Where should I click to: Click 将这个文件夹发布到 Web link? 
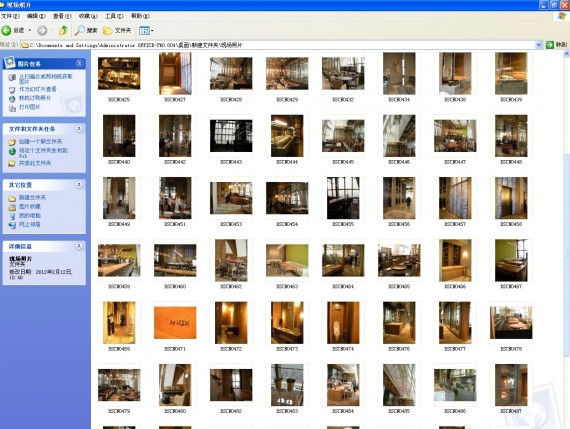coord(43,152)
